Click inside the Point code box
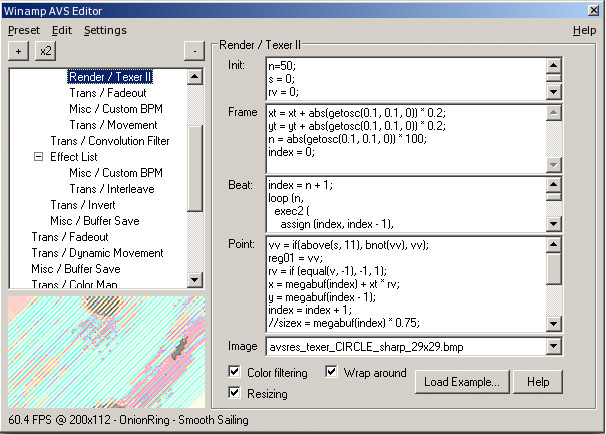 click(x=406, y=284)
